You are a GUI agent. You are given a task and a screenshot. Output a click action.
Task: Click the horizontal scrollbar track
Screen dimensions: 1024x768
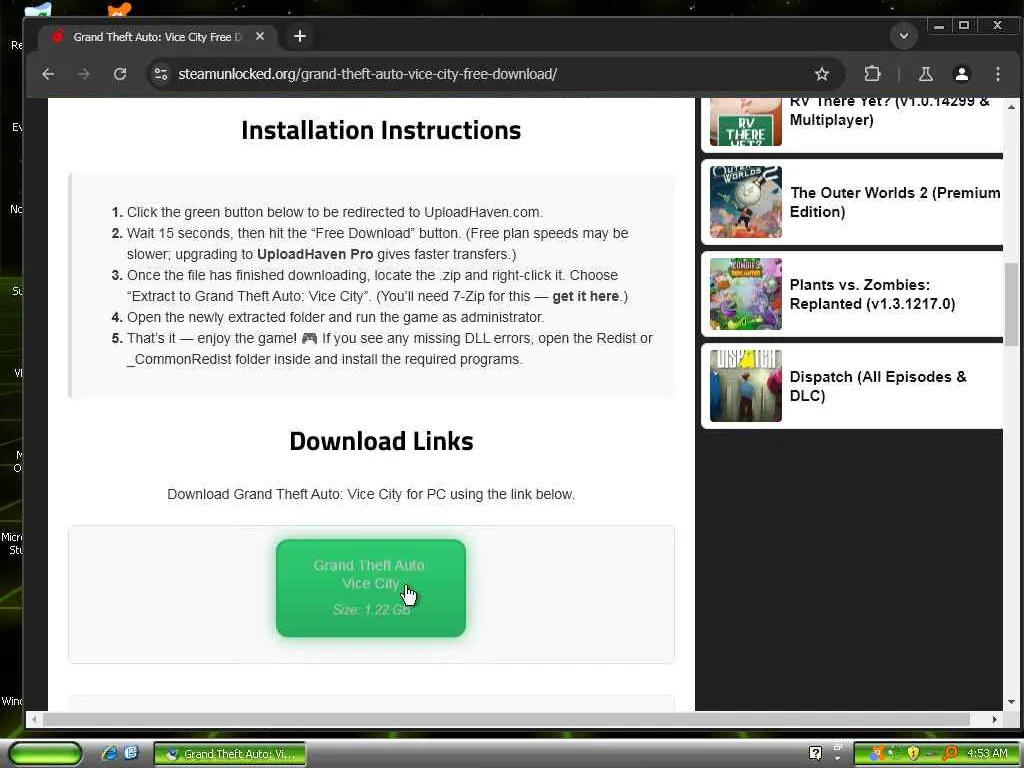515,719
